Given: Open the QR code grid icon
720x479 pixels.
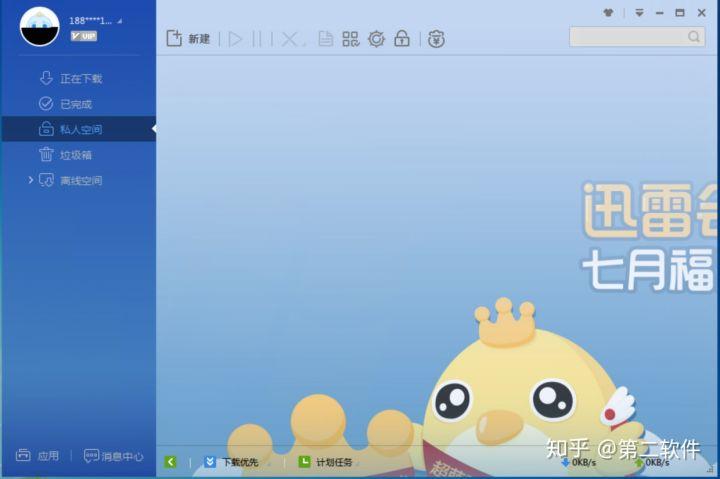Looking at the screenshot, I should click(351, 39).
